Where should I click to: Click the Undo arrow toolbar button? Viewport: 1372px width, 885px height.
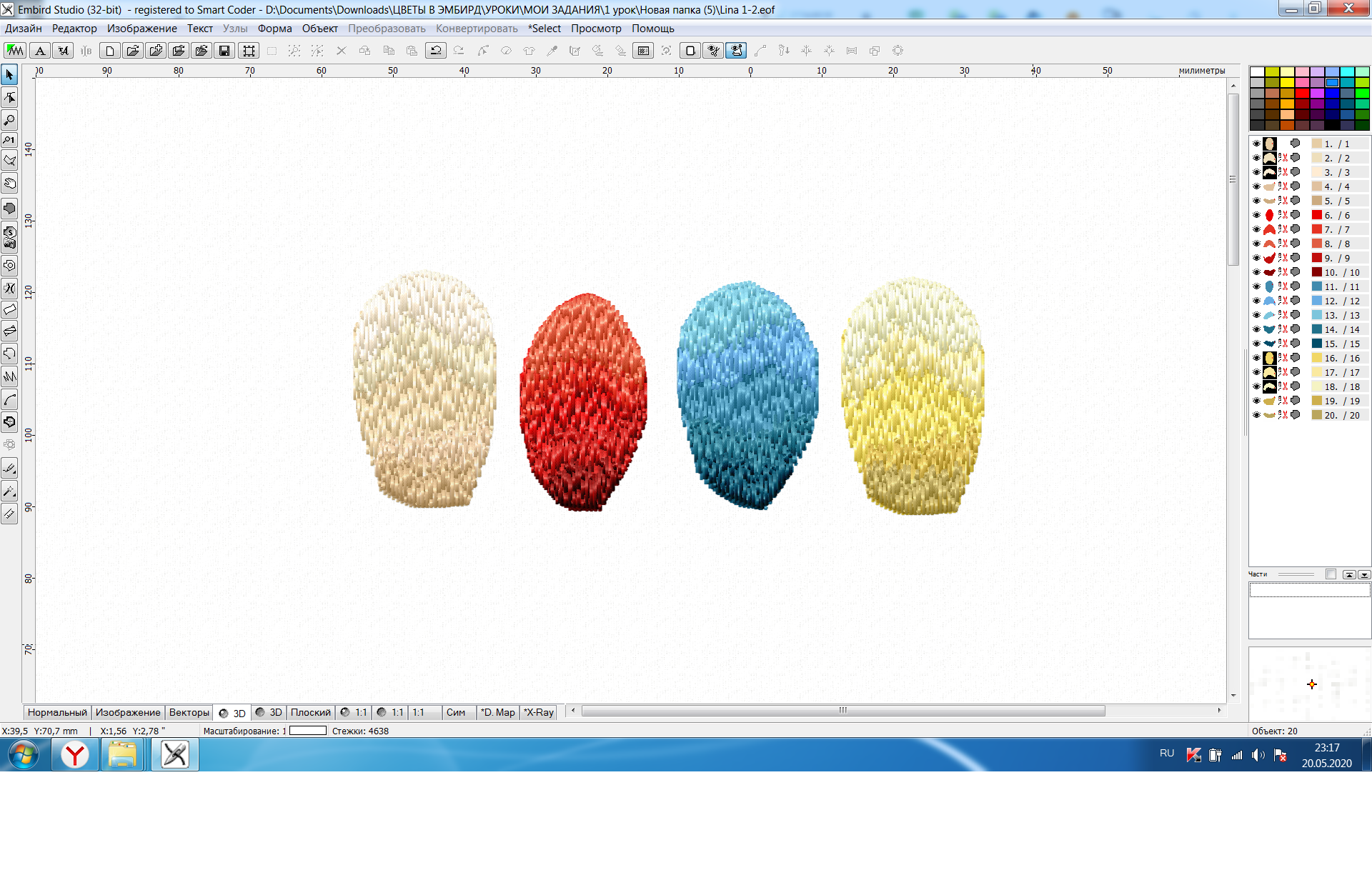[x=435, y=51]
